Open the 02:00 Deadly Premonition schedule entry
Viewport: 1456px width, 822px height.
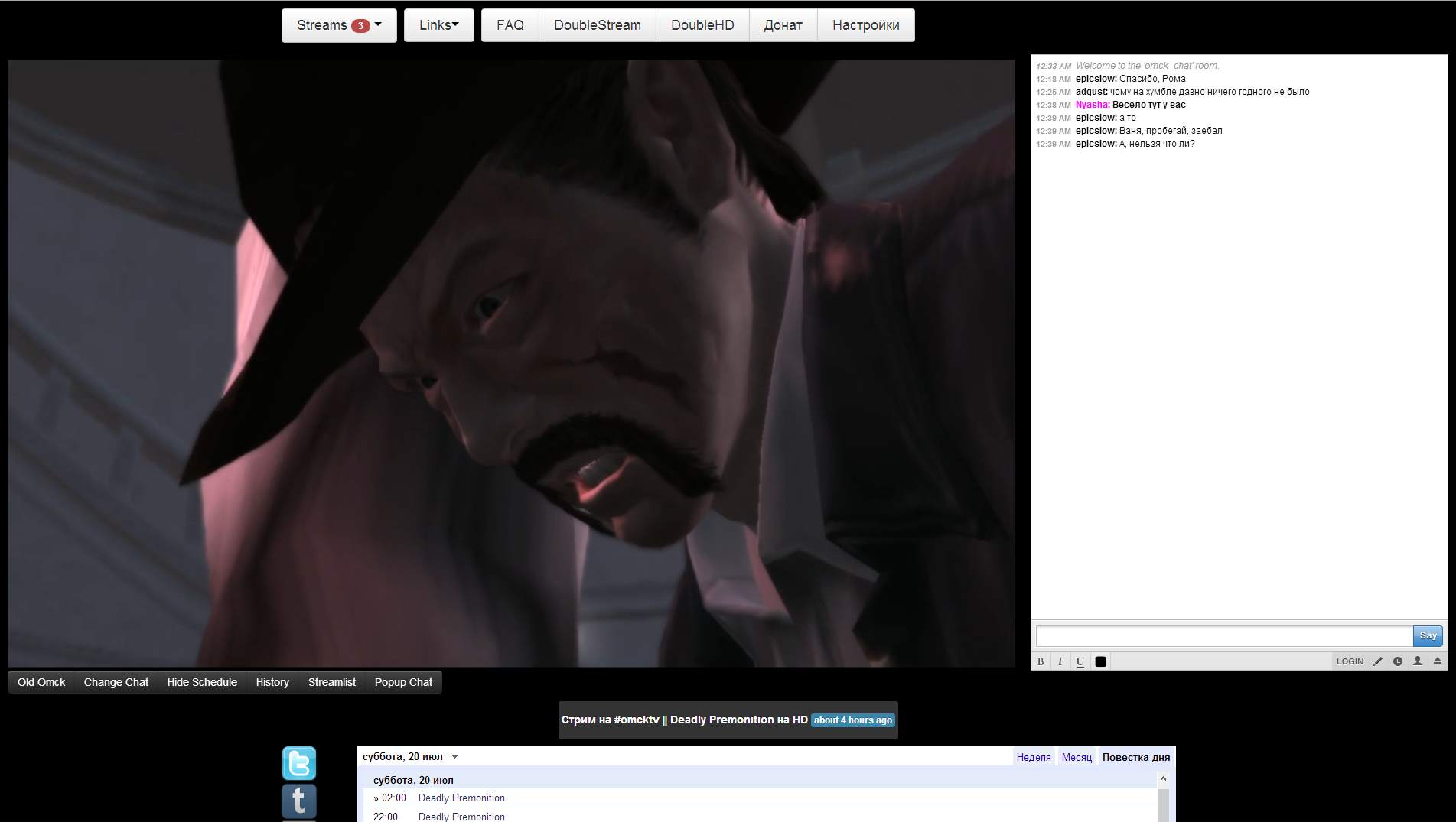coord(461,798)
